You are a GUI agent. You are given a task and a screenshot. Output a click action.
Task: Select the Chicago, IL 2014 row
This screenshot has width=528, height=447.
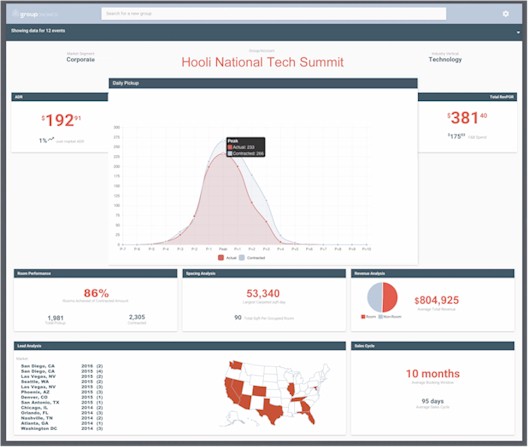coord(62,408)
